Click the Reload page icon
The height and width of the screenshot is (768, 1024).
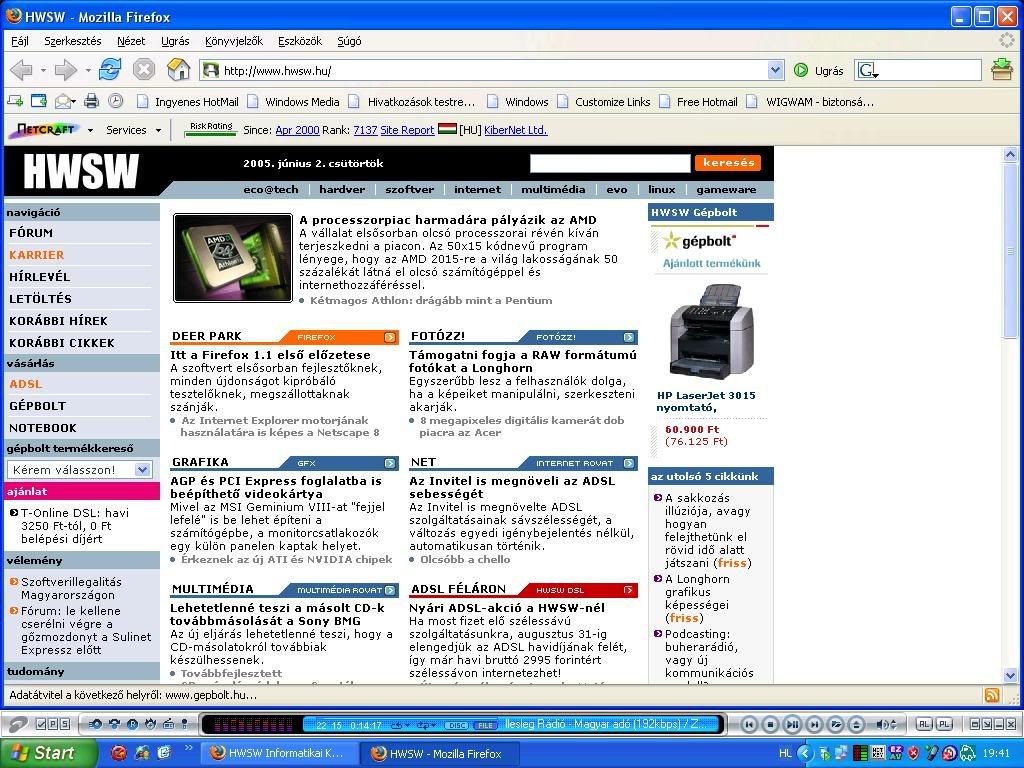110,69
